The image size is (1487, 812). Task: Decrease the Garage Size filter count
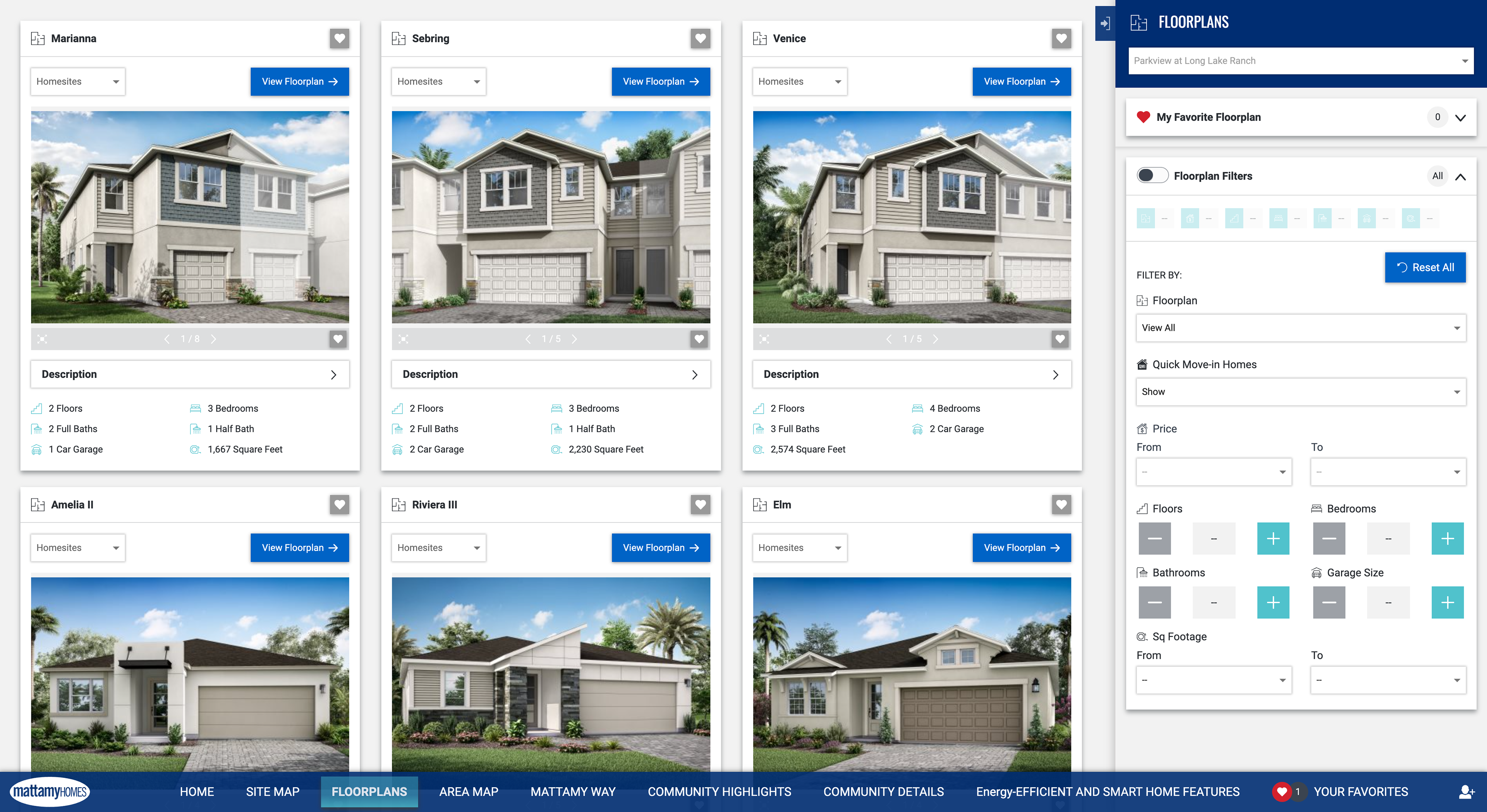(1329, 603)
